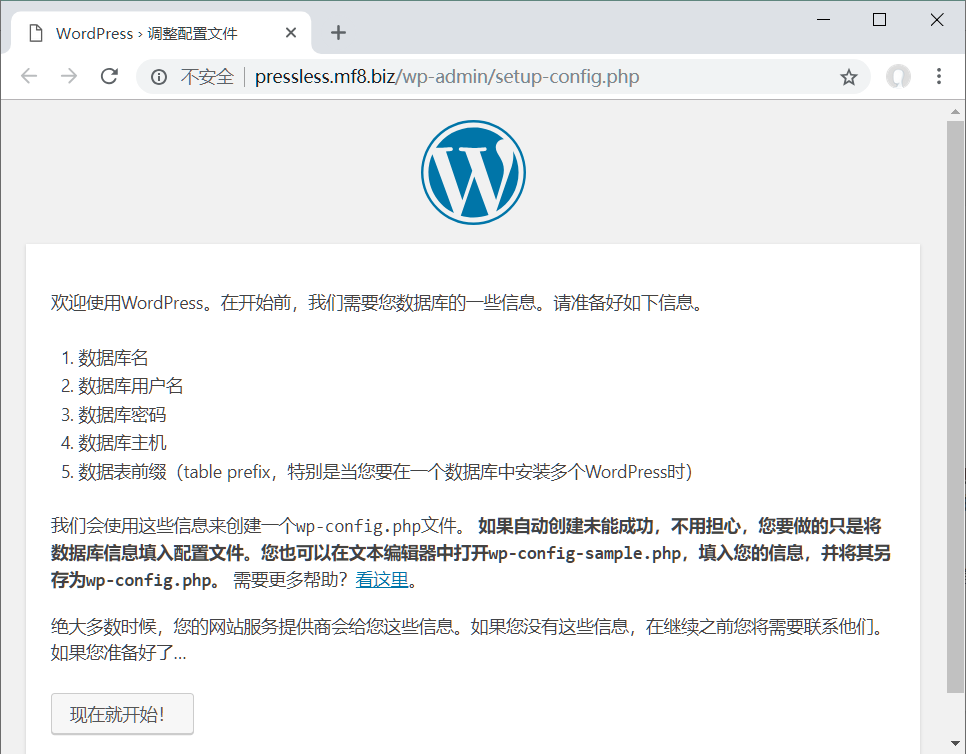
Task: Click the 数据表前缀 table prefix item
Action: pos(385,472)
